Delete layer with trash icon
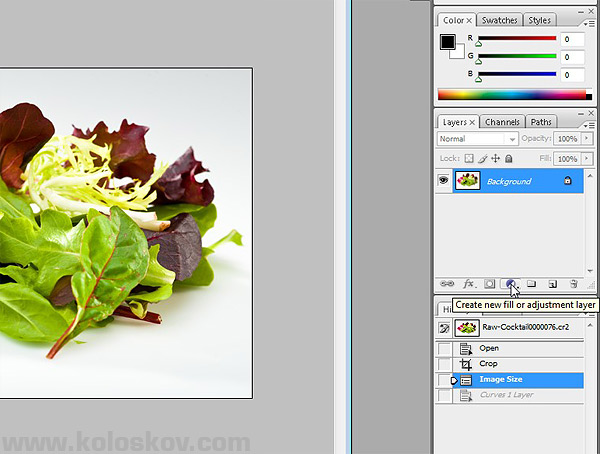This screenshot has height=454, width=600. (x=574, y=284)
